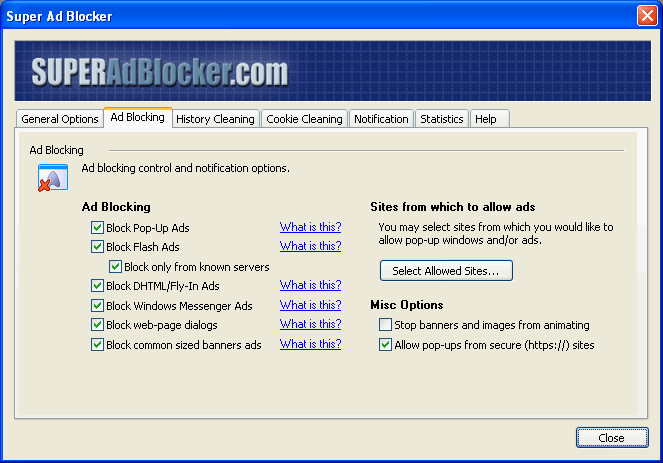Click the ad blocking megaphone icon

coord(53,178)
